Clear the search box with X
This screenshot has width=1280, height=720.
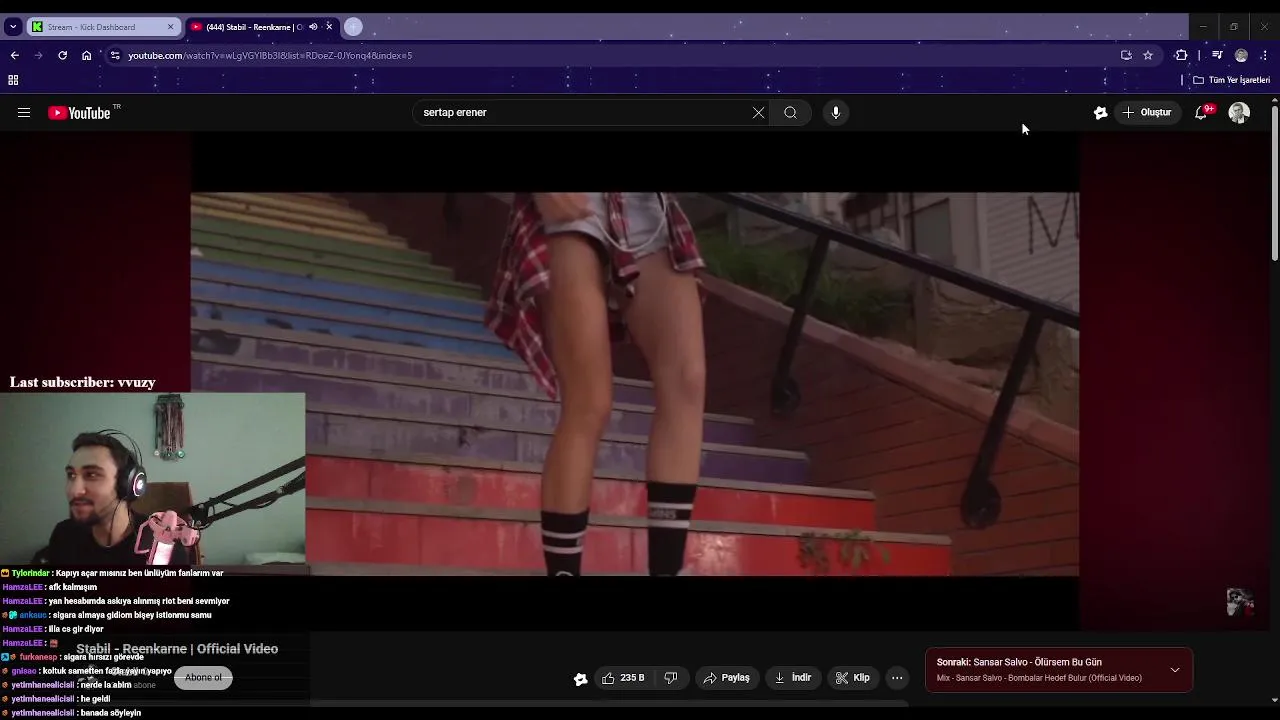pos(758,113)
